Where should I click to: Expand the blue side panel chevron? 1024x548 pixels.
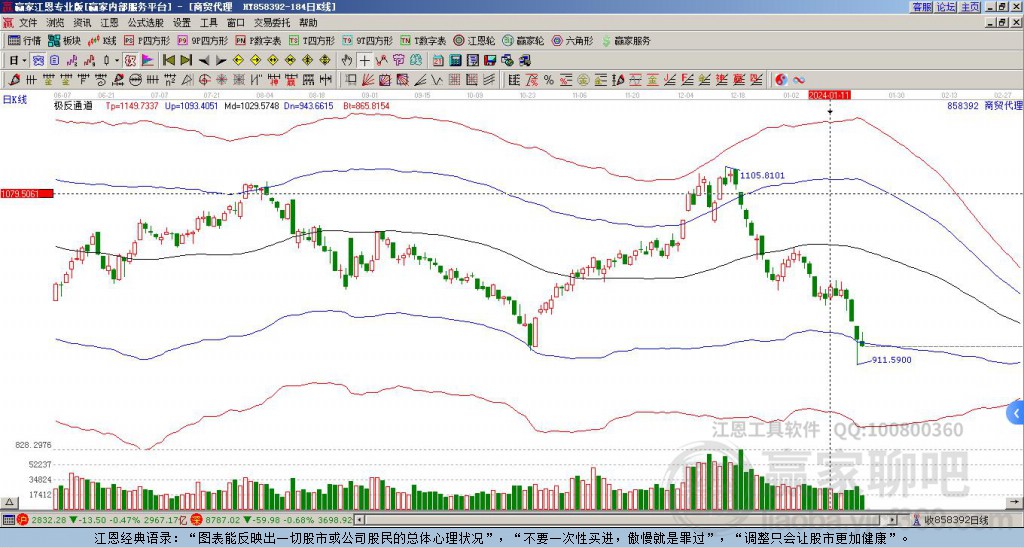[1016, 413]
